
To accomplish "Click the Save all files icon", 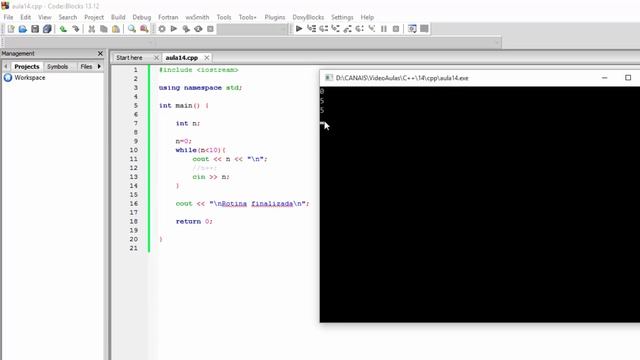I will pos(47,29).
